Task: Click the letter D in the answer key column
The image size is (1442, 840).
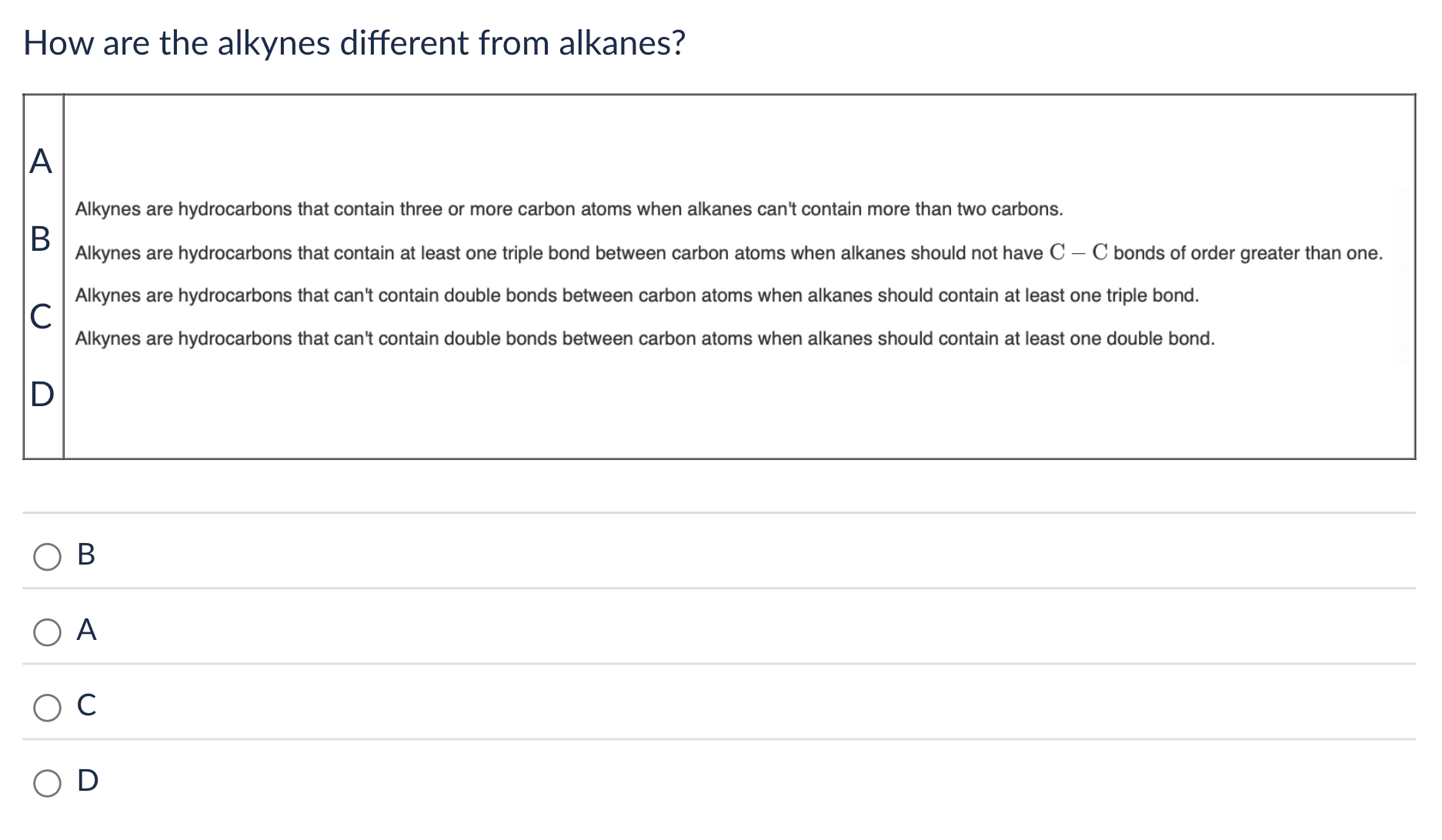Action: pyautogui.click(x=40, y=395)
